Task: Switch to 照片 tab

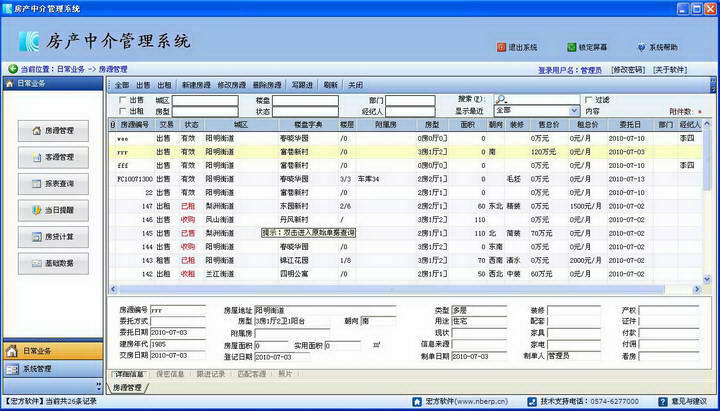Action: pos(285,374)
